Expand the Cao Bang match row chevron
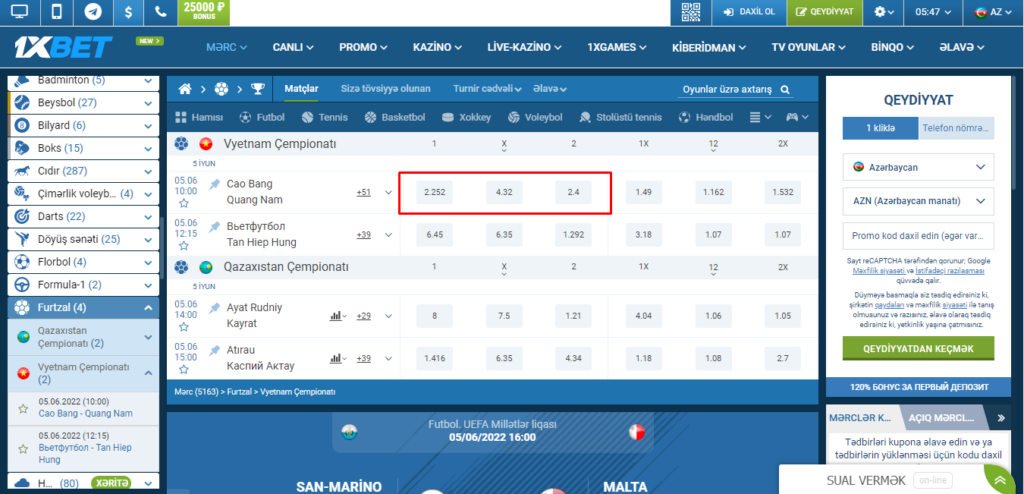The width and height of the screenshot is (1024, 494). pyautogui.click(x=389, y=193)
